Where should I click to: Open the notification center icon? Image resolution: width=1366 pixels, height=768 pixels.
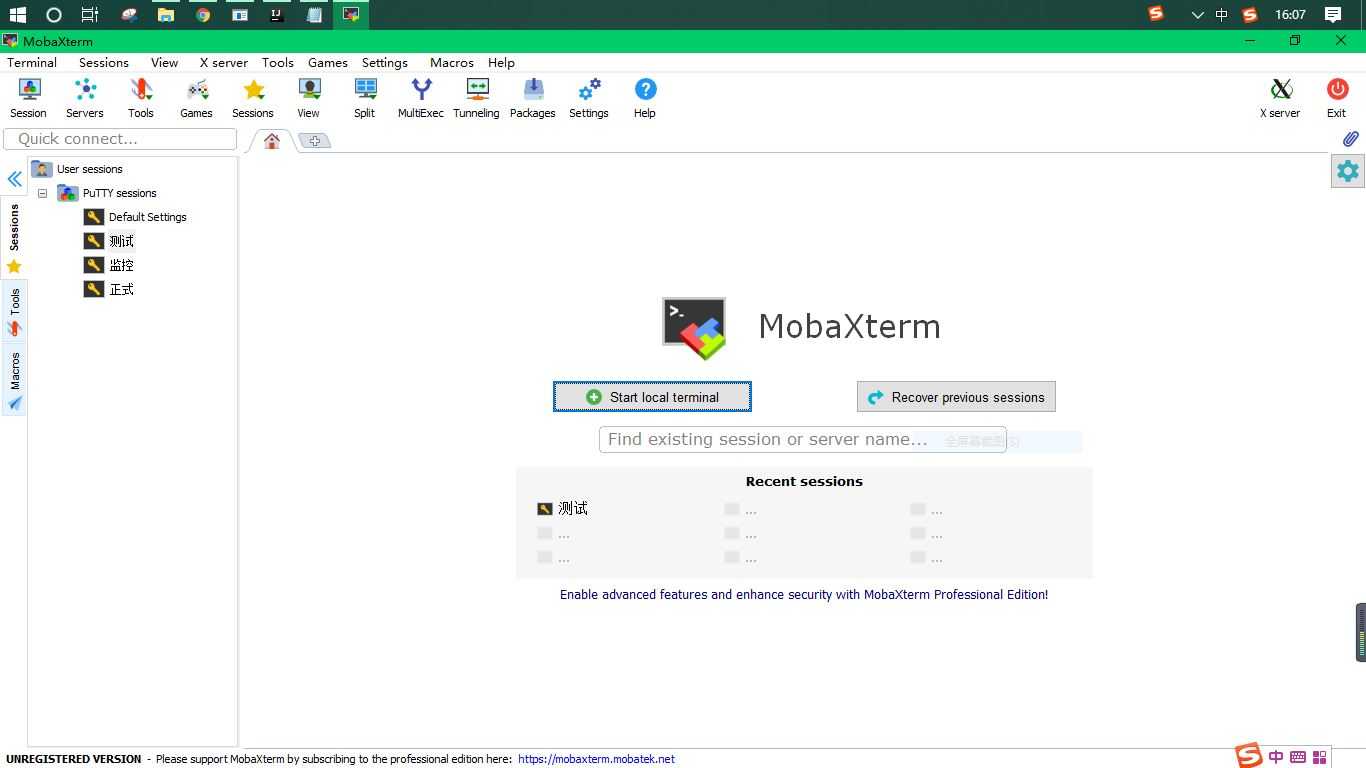click(1333, 15)
